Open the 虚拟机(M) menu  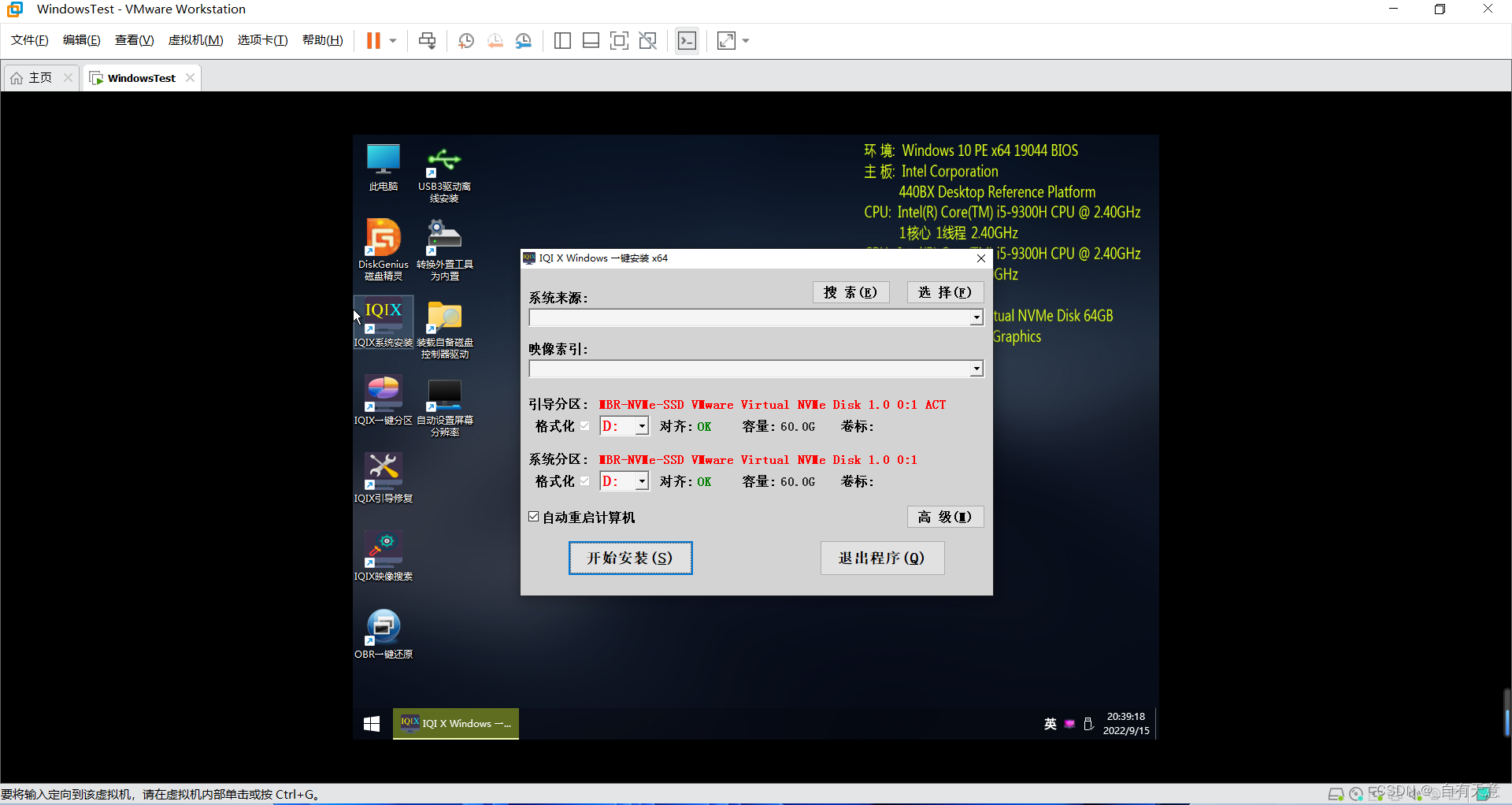[x=195, y=40]
